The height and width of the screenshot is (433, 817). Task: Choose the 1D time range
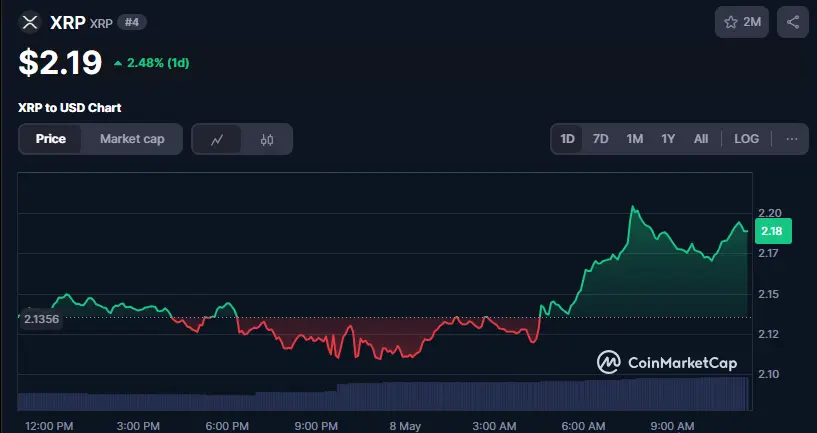point(567,139)
